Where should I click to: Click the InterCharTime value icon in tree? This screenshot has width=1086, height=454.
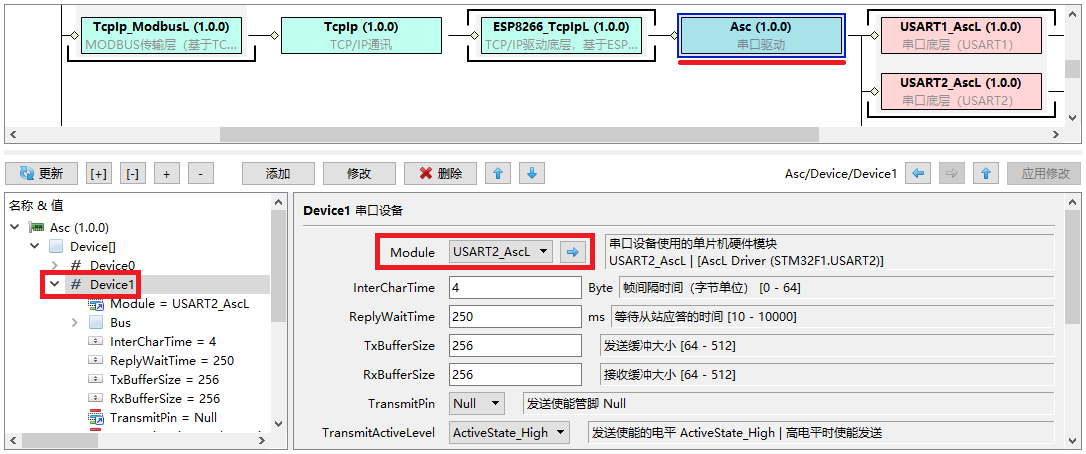(x=96, y=342)
